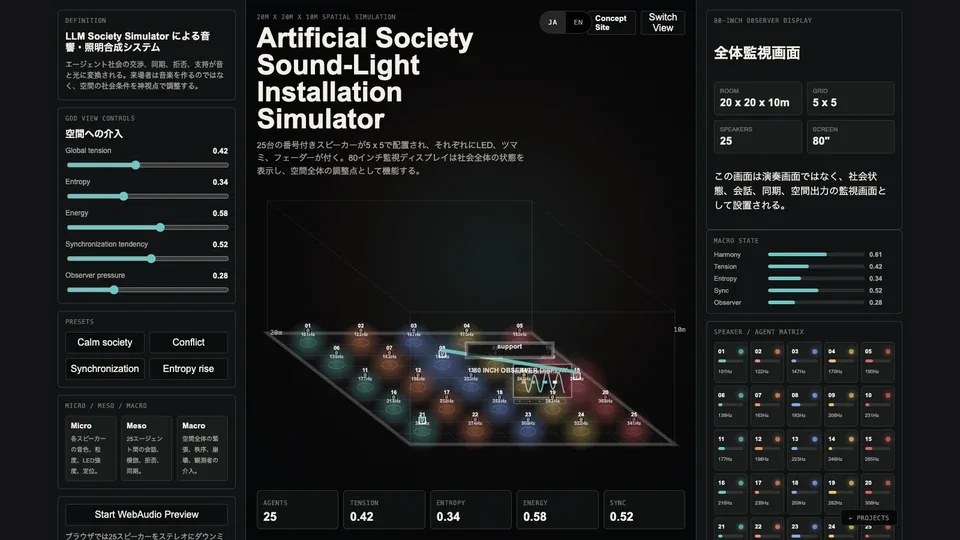Select speaker 11 node in the 3D room
Viewport: 960px width, 540px height.
pyautogui.click(x=365, y=382)
